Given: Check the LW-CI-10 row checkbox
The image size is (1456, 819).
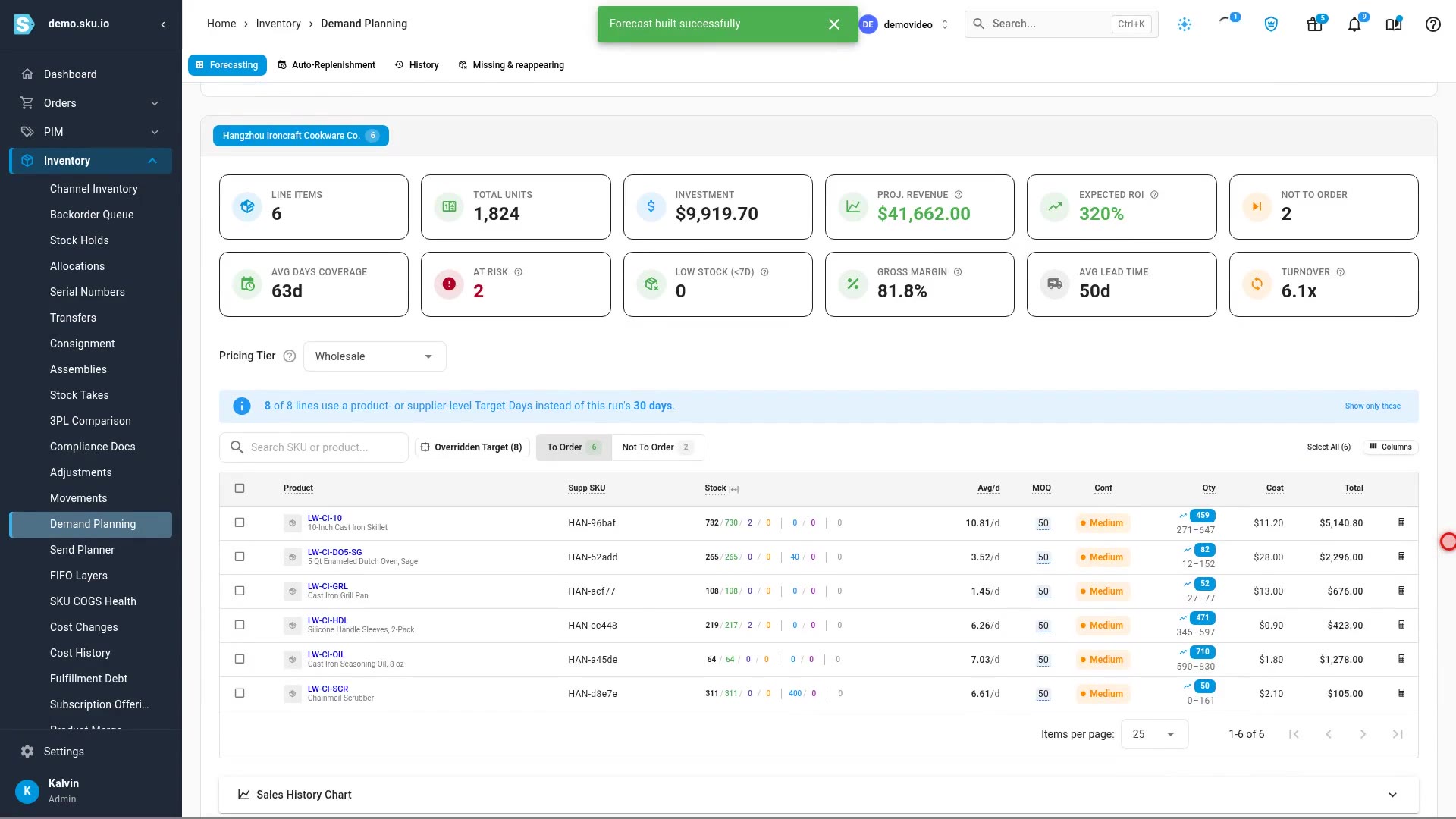Looking at the screenshot, I should tap(240, 522).
